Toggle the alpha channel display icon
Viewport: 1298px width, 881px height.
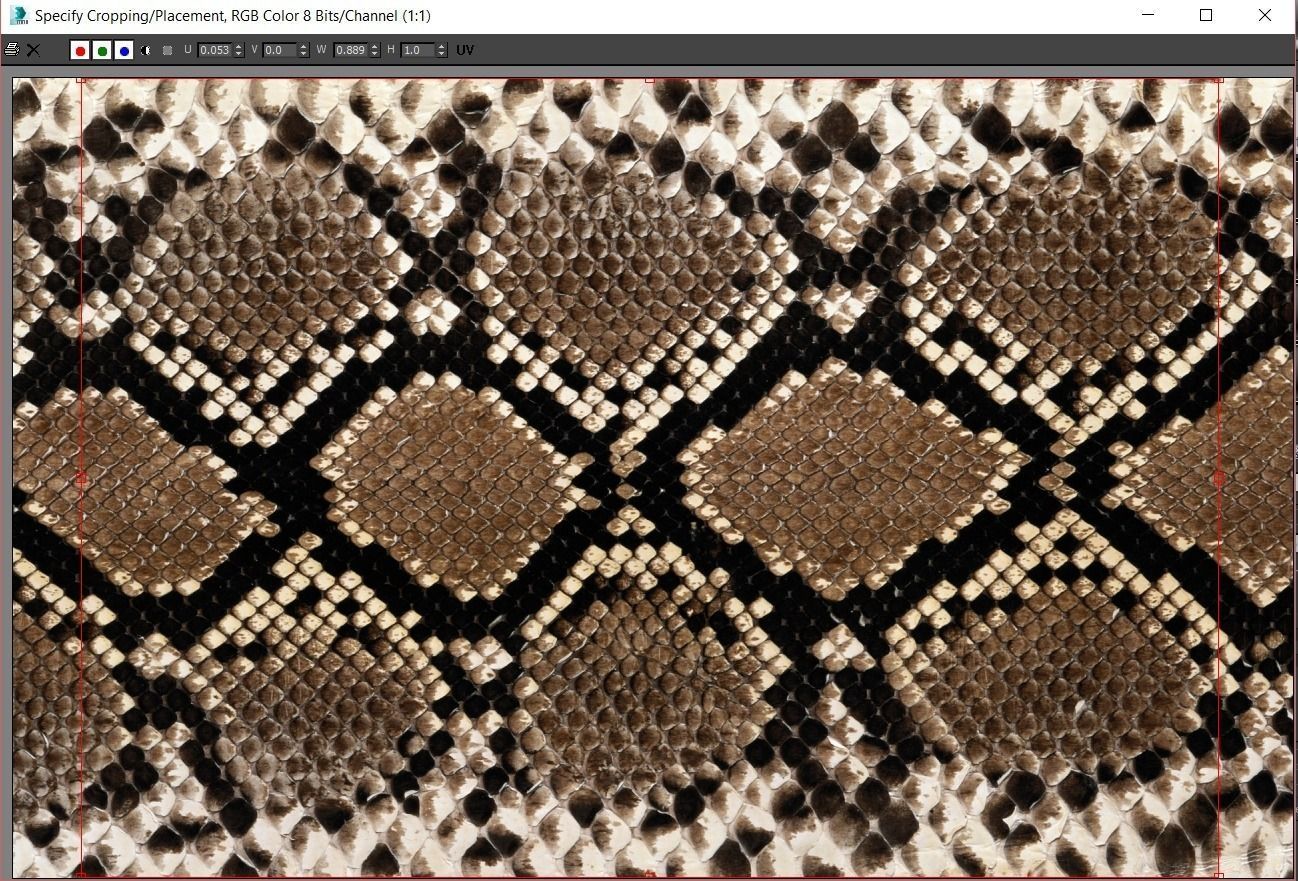(146, 50)
